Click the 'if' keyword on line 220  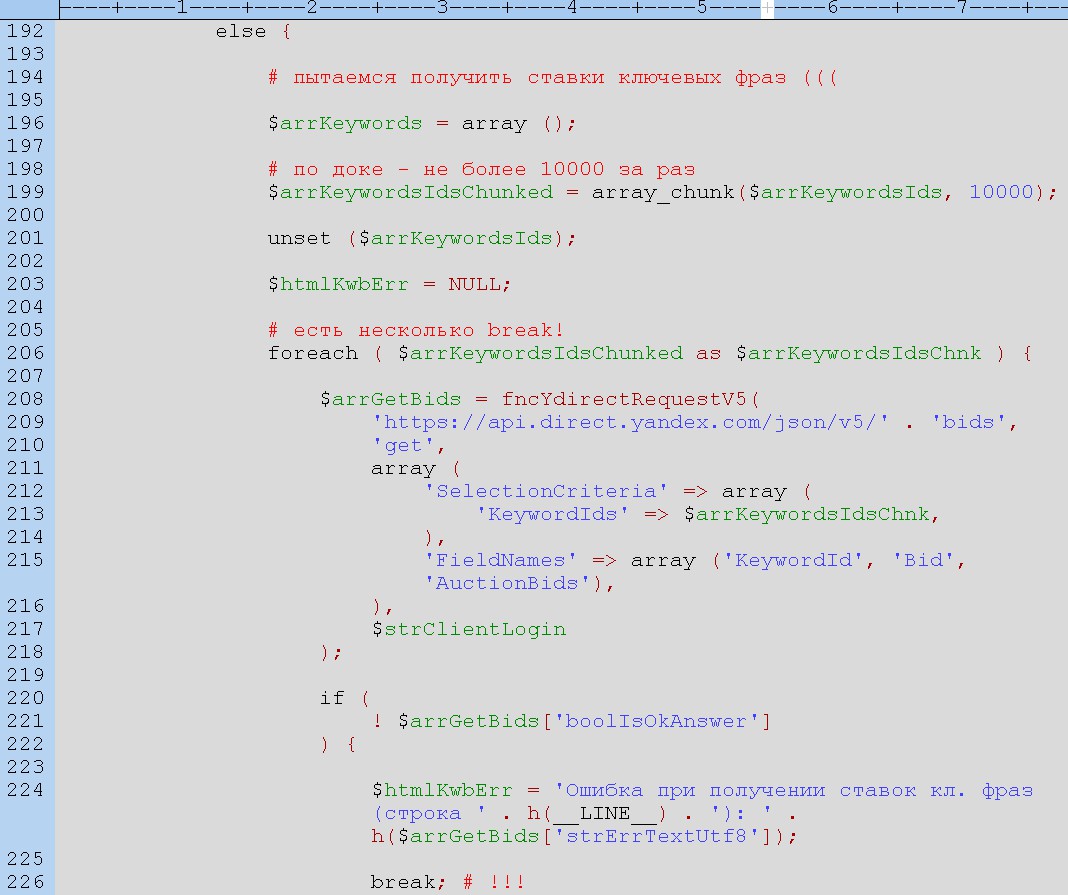pos(332,698)
